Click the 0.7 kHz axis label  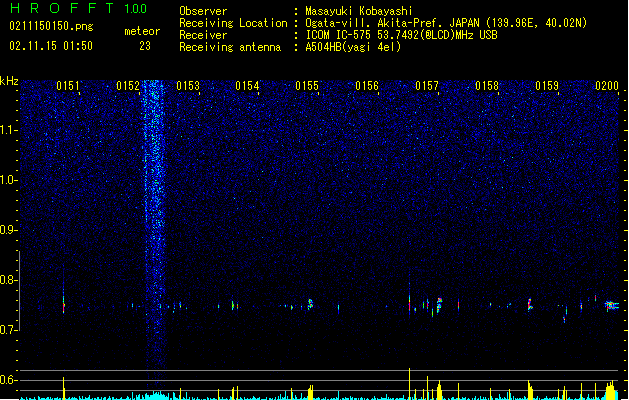point(8,330)
